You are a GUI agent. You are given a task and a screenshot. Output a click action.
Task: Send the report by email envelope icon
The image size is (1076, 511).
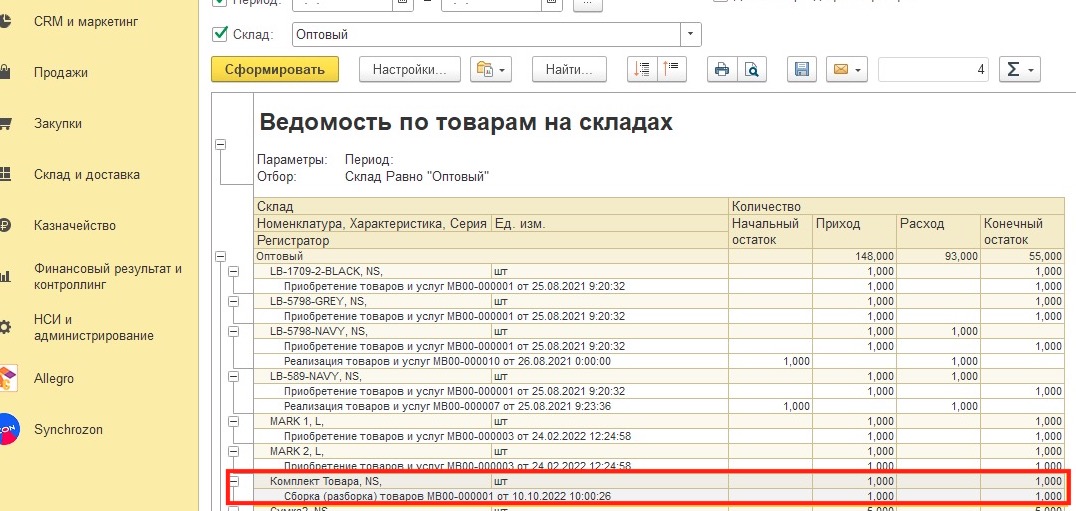pos(847,69)
